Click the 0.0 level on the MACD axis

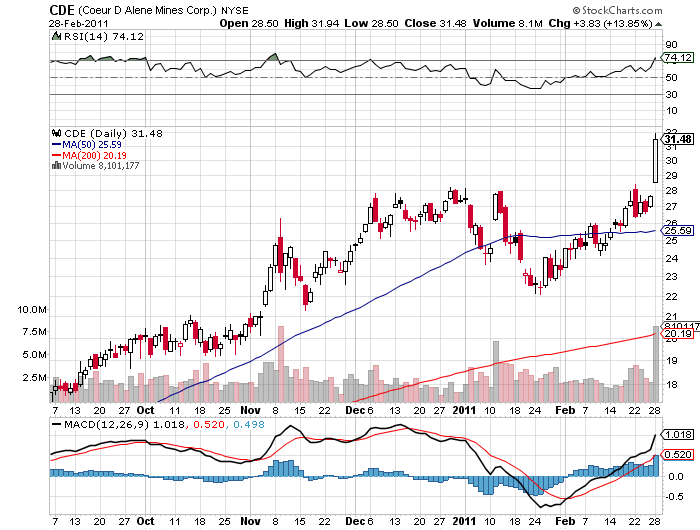[676, 476]
